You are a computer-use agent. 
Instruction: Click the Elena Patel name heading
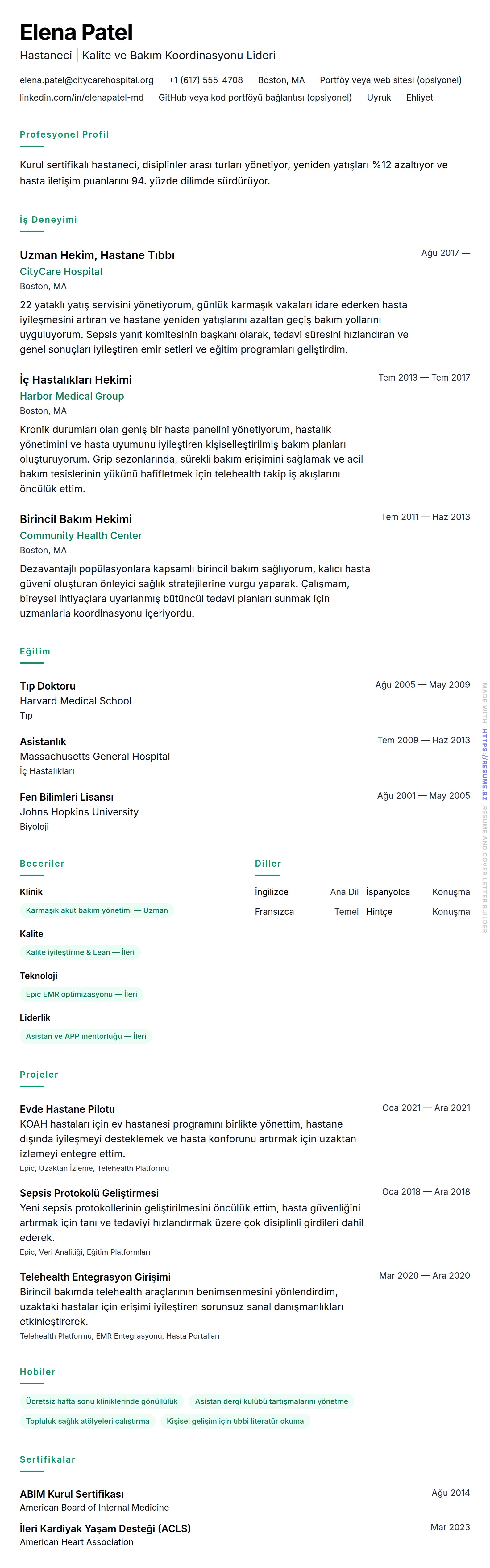(76, 32)
